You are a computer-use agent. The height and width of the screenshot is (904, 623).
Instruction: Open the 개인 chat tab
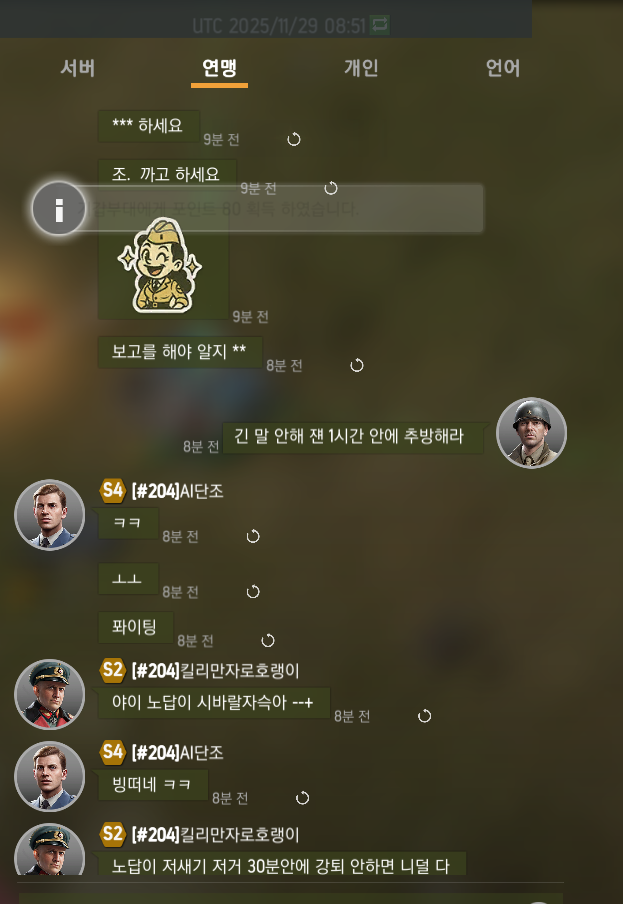click(361, 68)
